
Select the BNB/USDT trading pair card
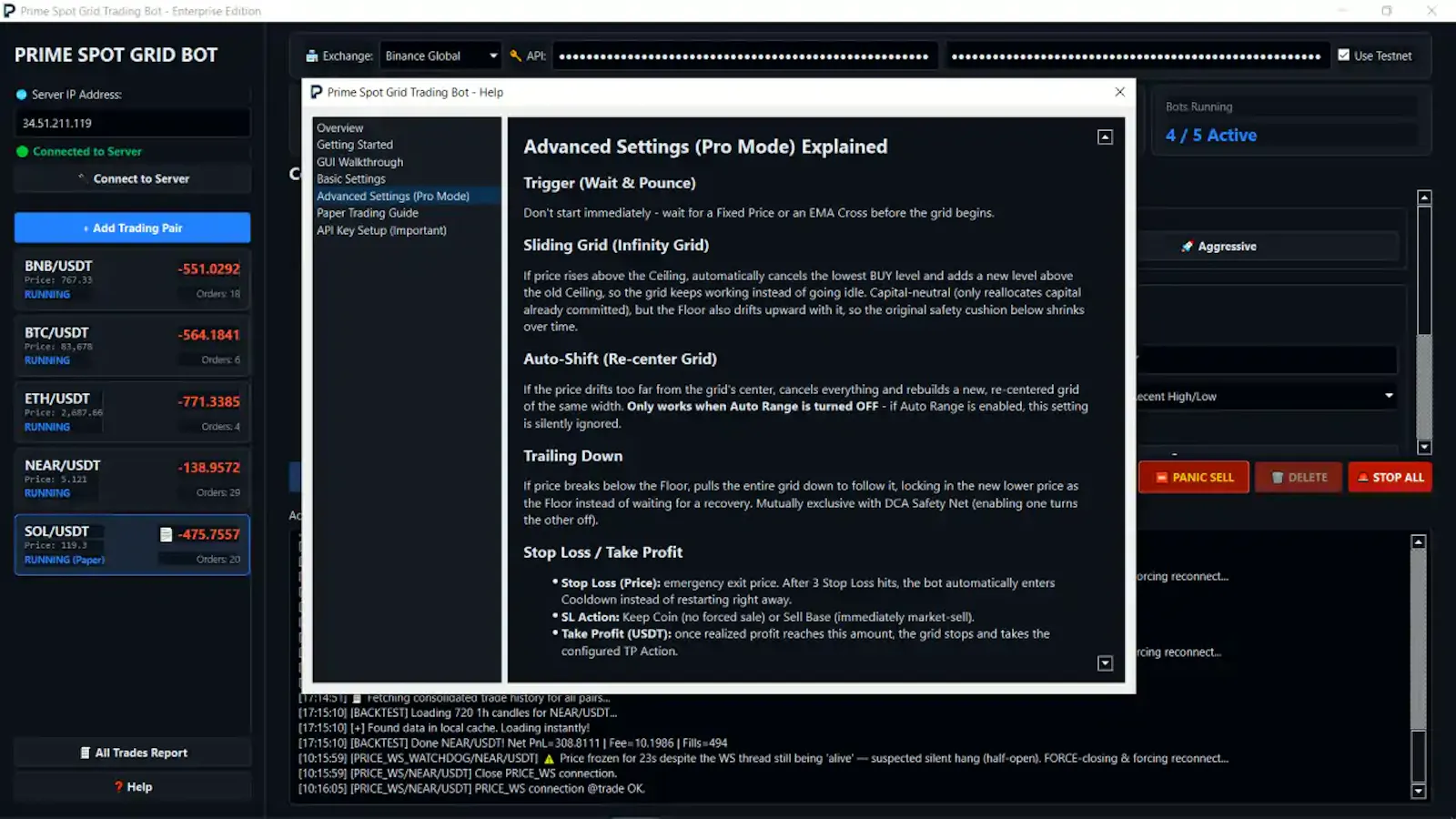(x=132, y=279)
